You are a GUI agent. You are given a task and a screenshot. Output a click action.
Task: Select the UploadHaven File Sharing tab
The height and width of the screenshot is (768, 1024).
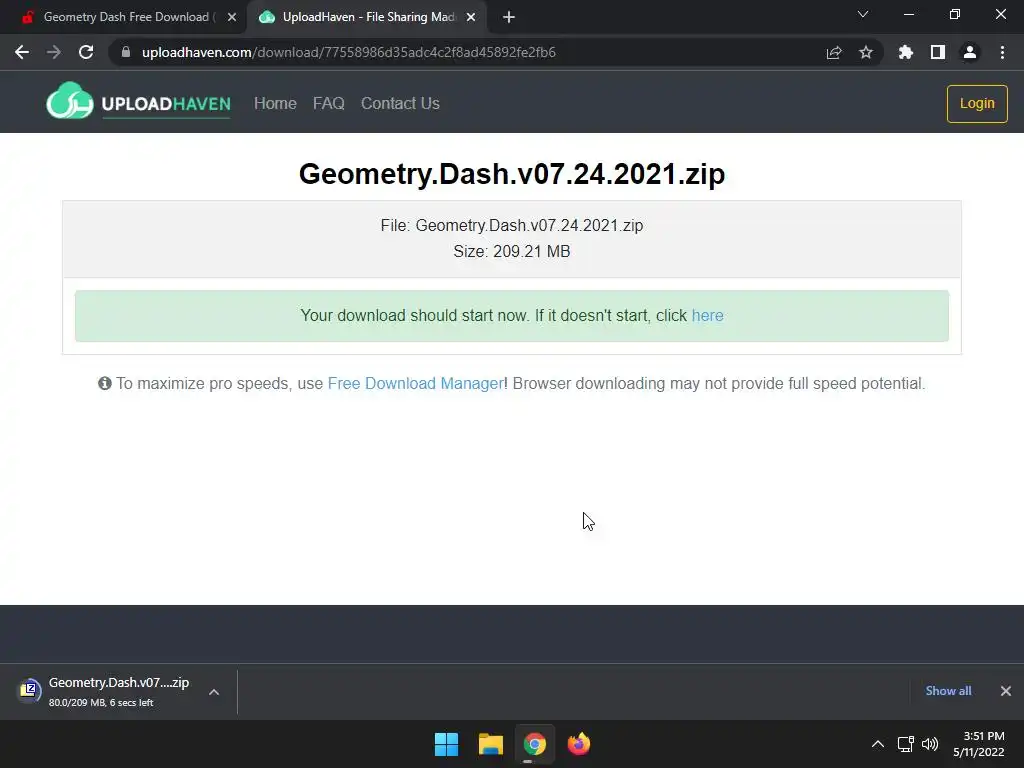point(366,17)
